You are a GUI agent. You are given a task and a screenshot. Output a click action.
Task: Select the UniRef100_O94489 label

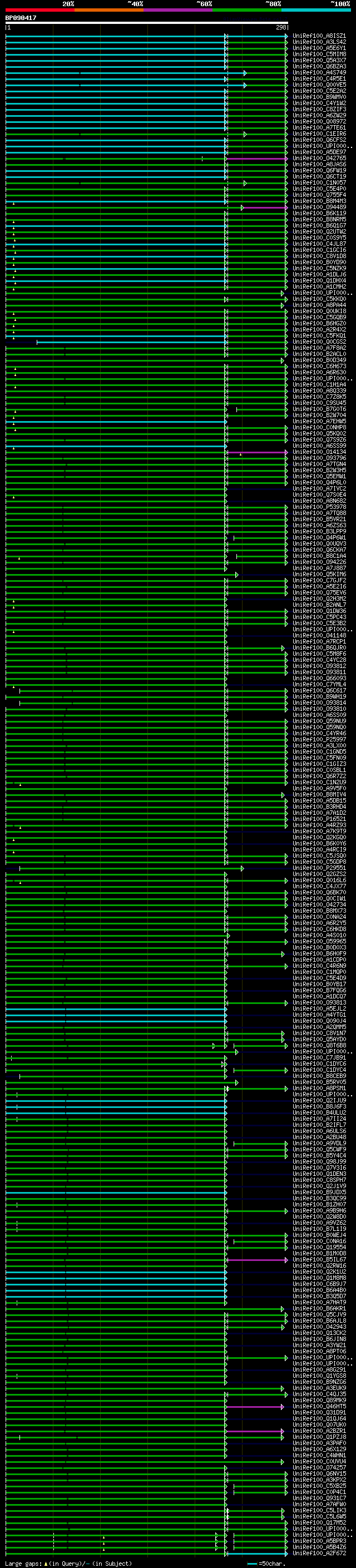point(319,207)
